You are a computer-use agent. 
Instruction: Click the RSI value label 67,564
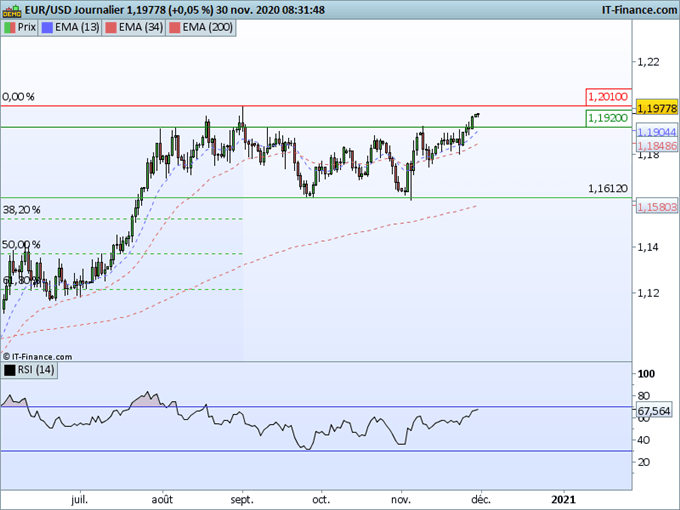(x=654, y=410)
